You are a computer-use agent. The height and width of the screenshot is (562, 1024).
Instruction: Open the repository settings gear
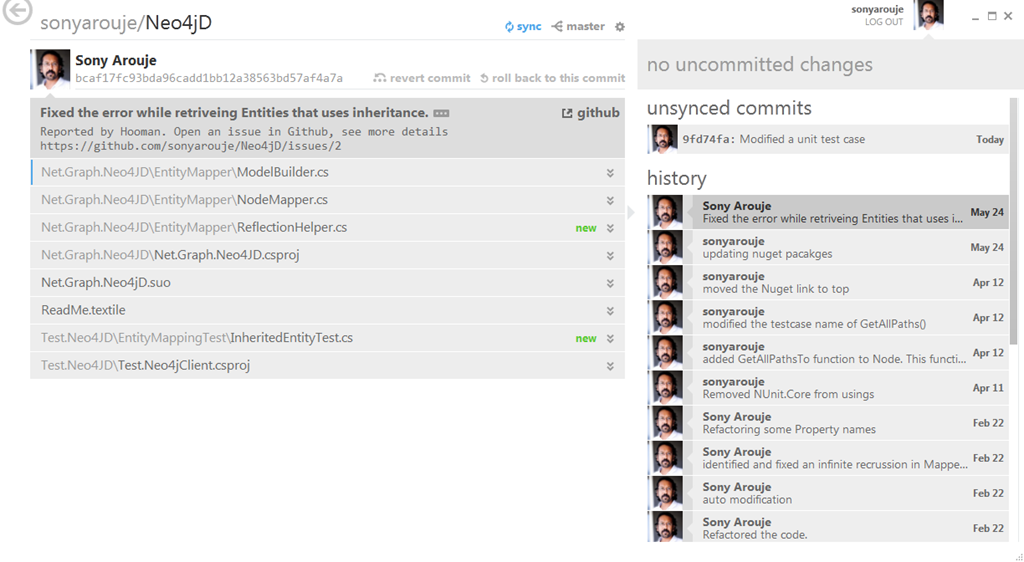click(x=620, y=27)
